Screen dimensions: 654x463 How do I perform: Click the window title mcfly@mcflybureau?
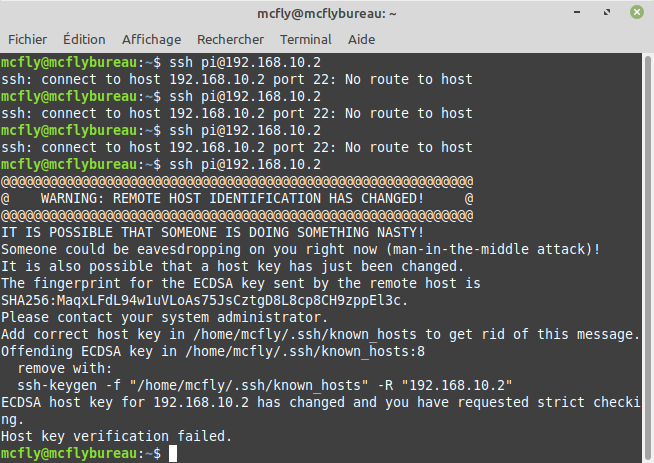327,14
